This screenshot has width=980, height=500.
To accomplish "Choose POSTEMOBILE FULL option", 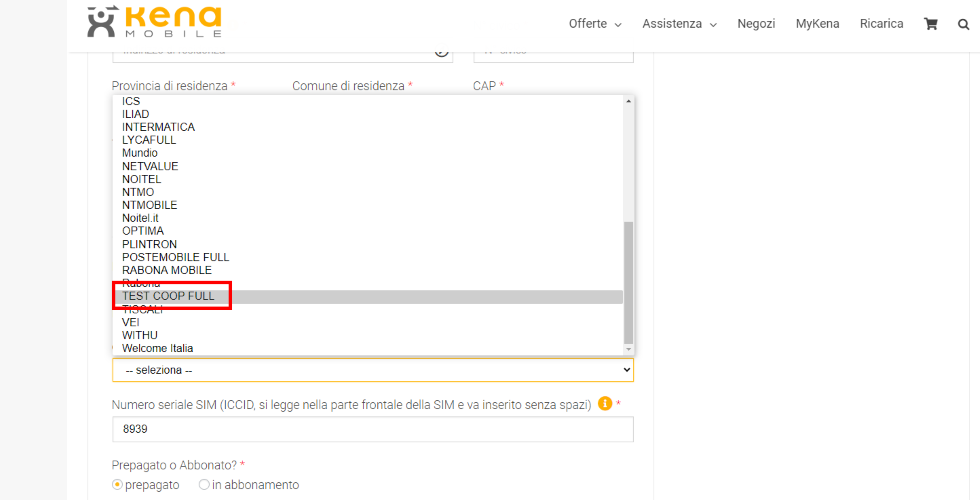I will (368, 257).
